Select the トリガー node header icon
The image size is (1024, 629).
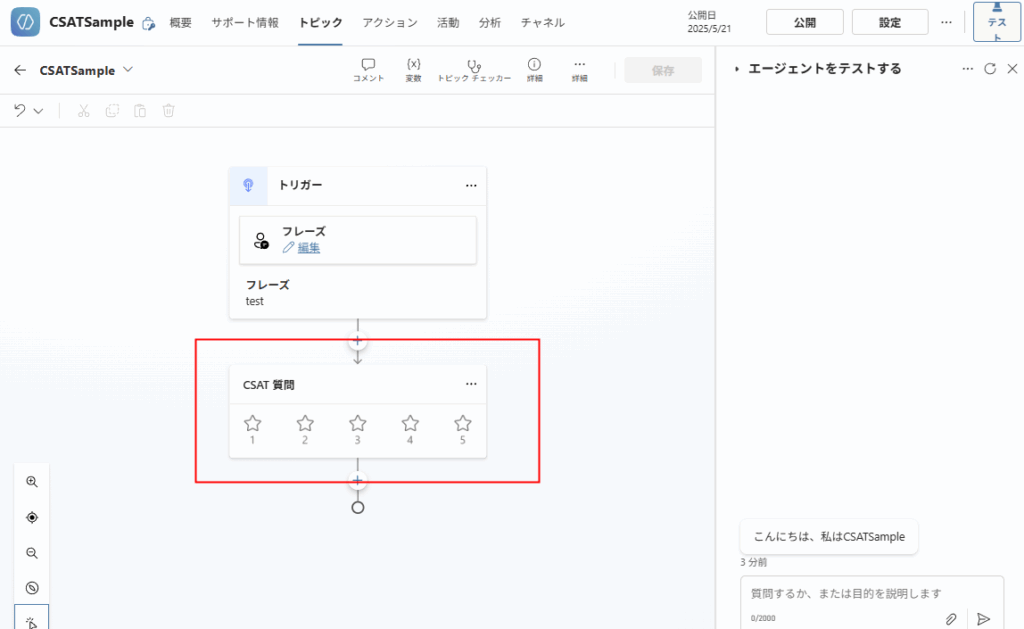click(x=248, y=185)
